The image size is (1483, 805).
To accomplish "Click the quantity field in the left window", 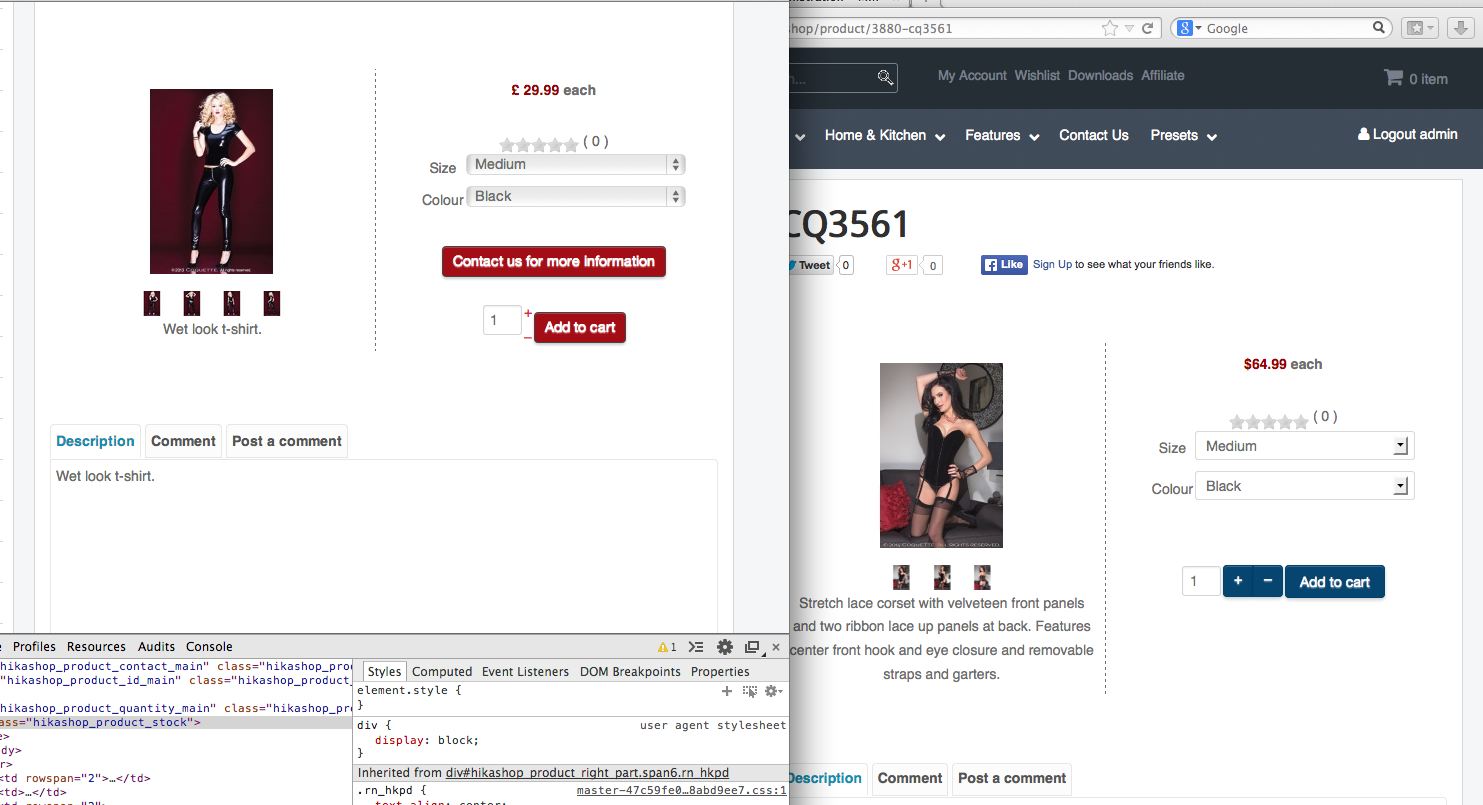I will [x=502, y=320].
